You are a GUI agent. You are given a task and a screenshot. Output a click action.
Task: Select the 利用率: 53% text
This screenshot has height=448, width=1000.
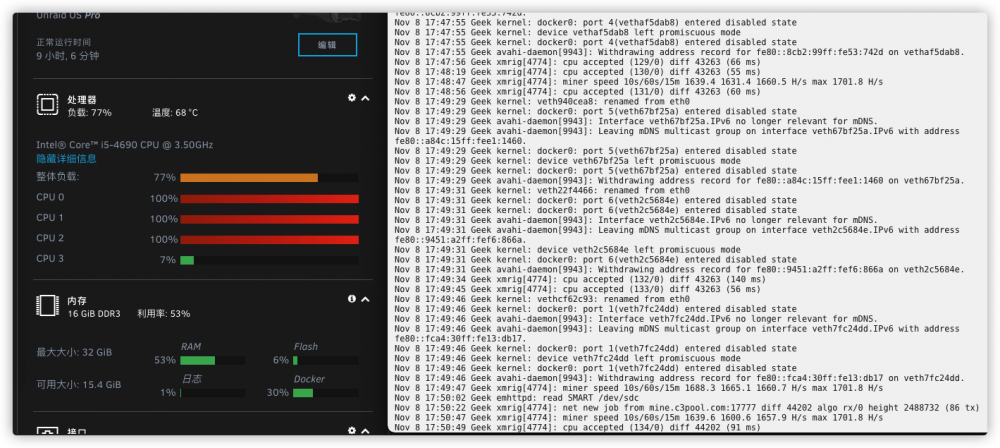click(163, 313)
